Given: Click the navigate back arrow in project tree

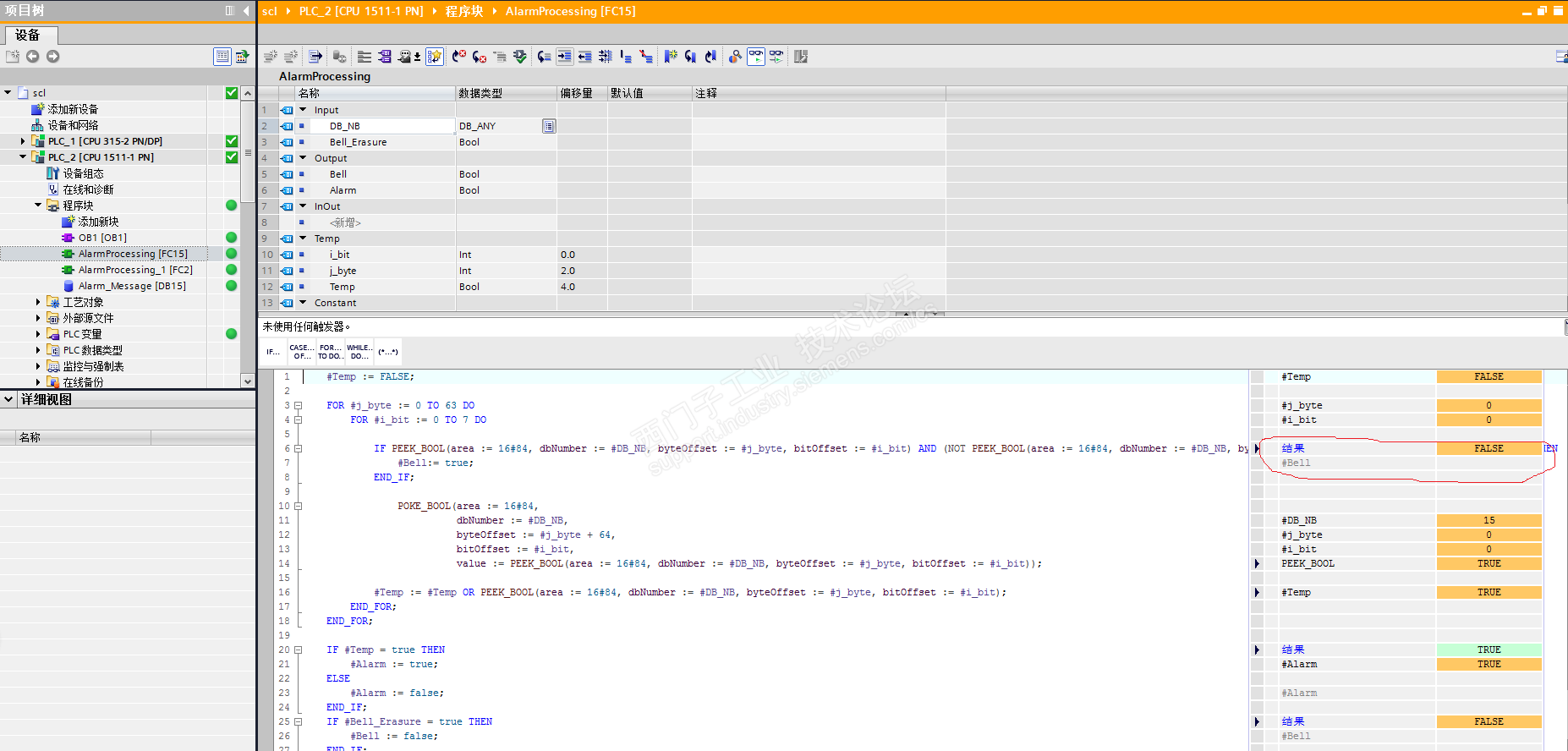Looking at the screenshot, I should pos(33,57).
